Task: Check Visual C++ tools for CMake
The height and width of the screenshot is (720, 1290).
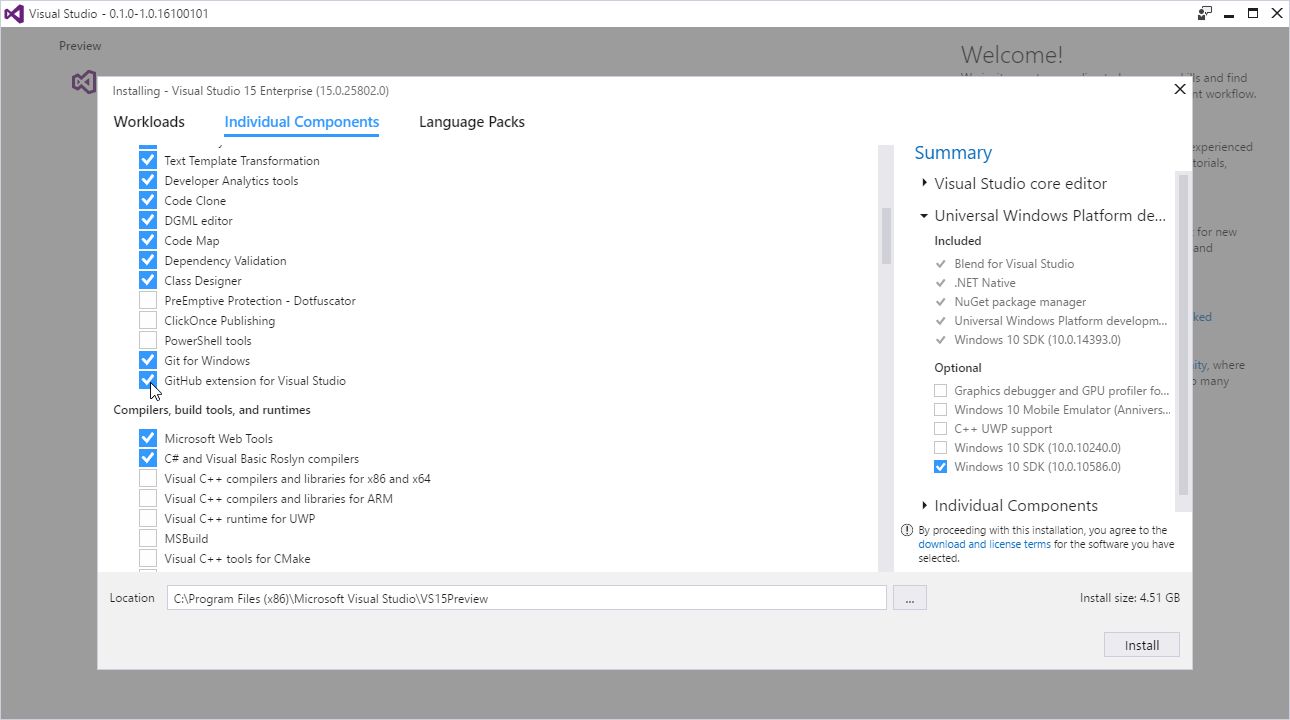Action: (148, 559)
